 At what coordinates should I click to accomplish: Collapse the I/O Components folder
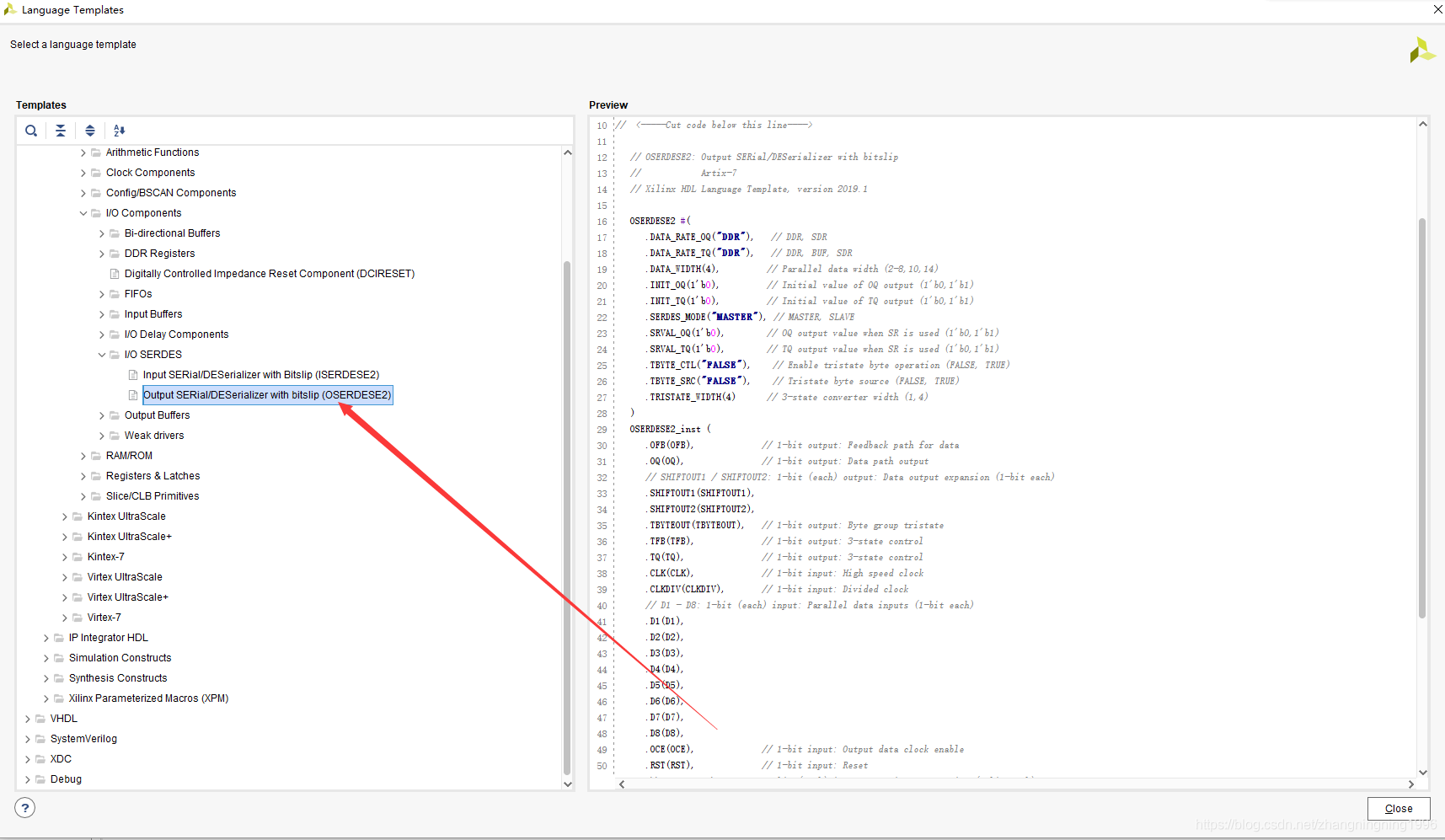tap(83, 213)
